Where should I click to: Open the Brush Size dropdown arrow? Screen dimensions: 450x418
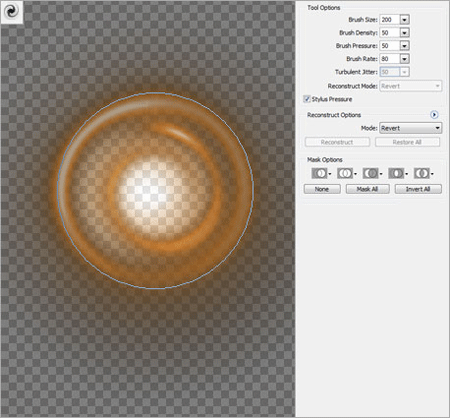(x=404, y=20)
